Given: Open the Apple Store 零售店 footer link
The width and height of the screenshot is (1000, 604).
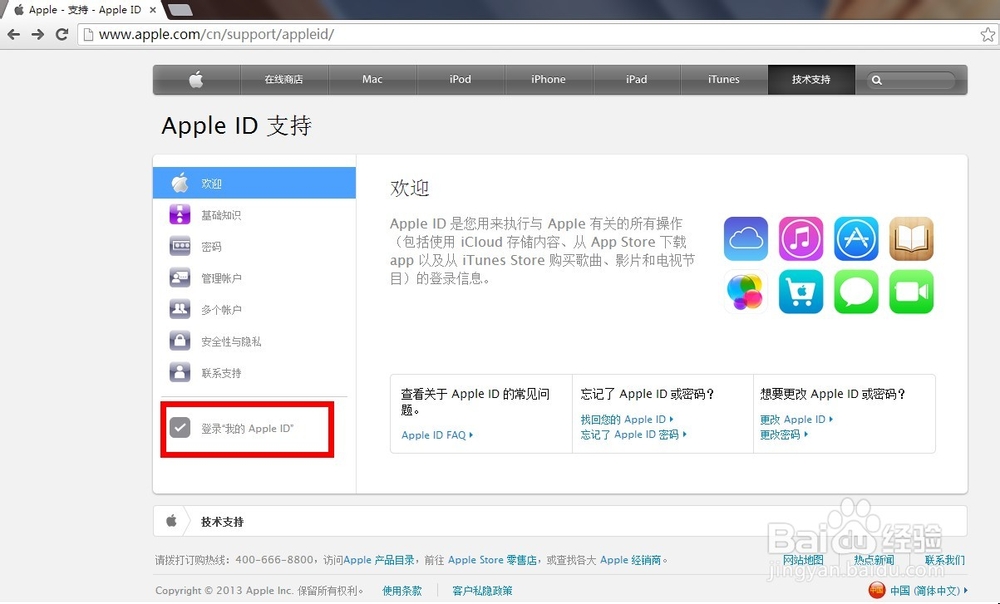Looking at the screenshot, I should (492, 560).
